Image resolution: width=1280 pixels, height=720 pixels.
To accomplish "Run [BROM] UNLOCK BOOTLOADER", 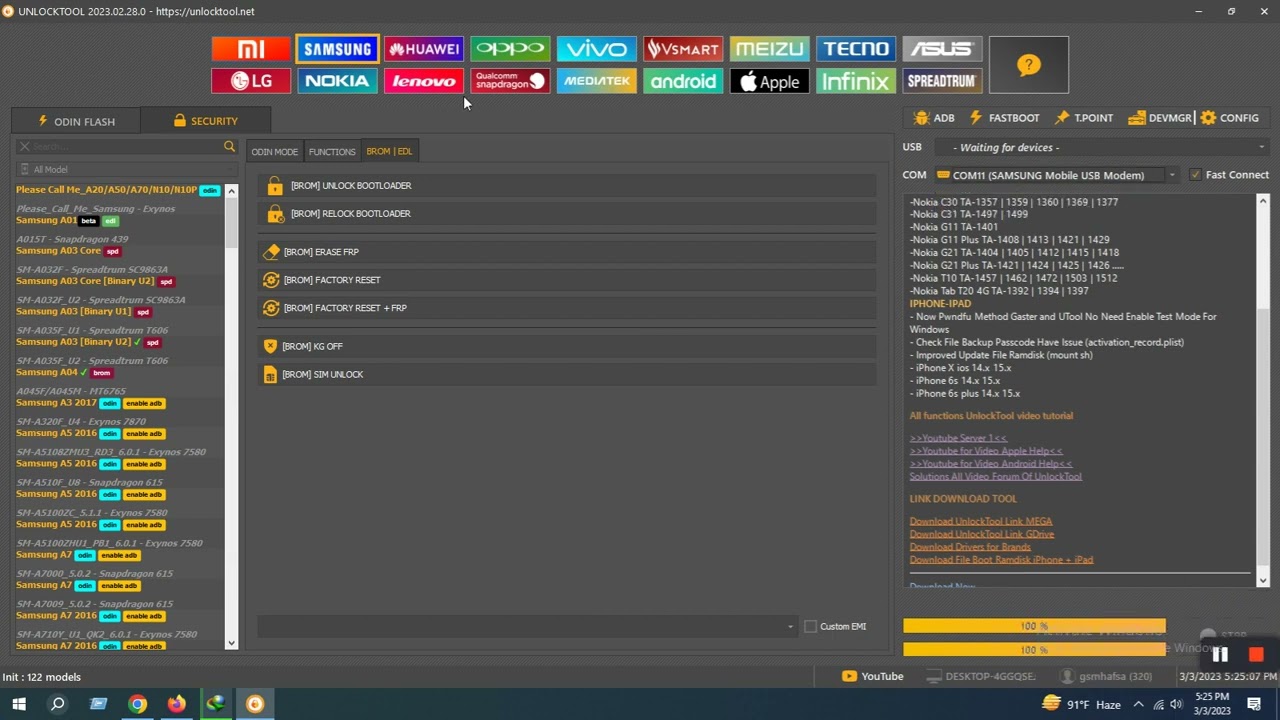I will (x=567, y=186).
